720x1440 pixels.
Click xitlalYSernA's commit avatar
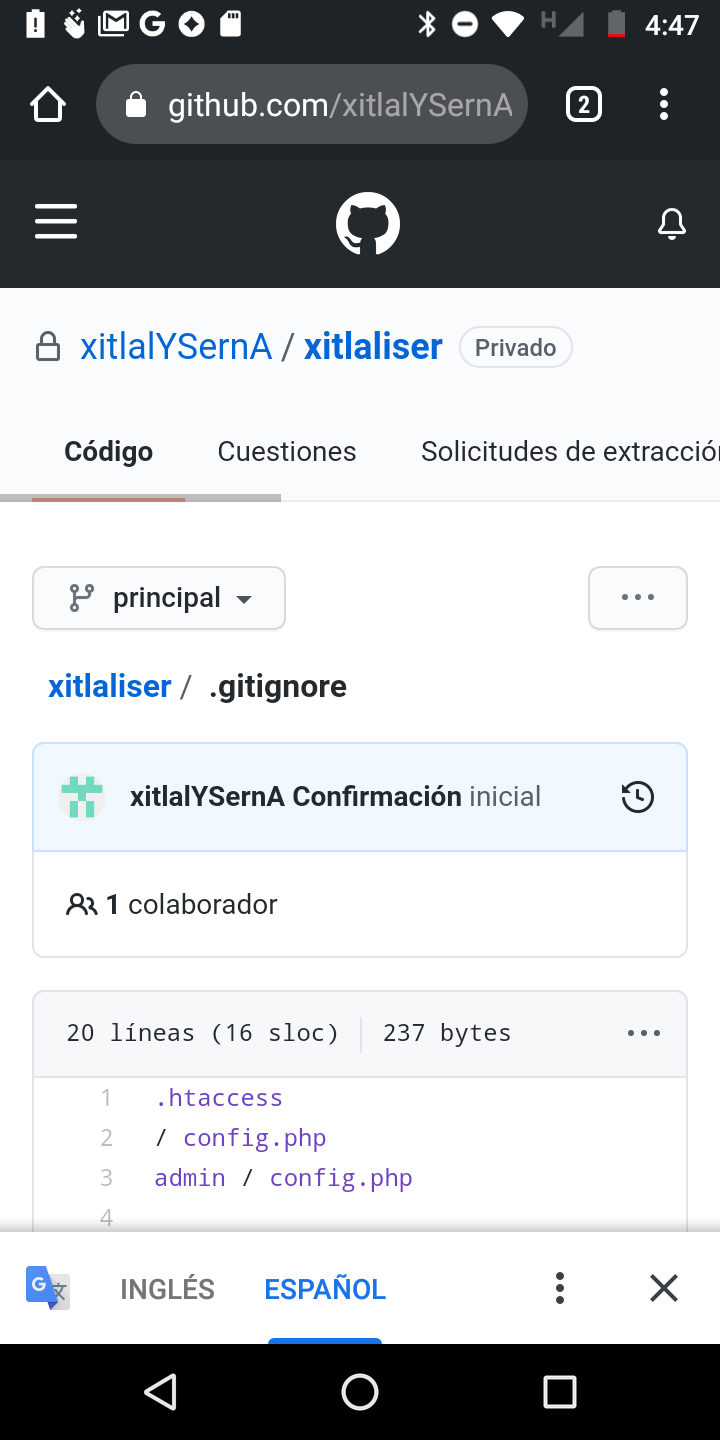click(x=81, y=797)
